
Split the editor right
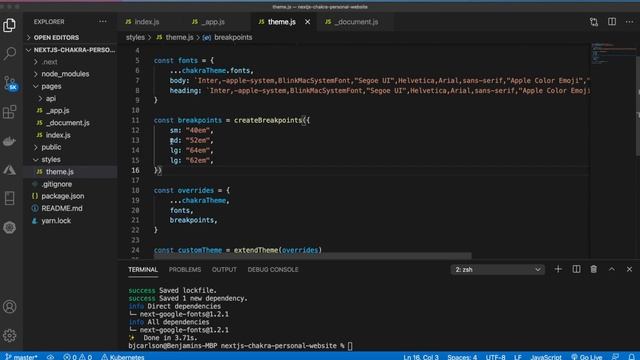pos(612,22)
